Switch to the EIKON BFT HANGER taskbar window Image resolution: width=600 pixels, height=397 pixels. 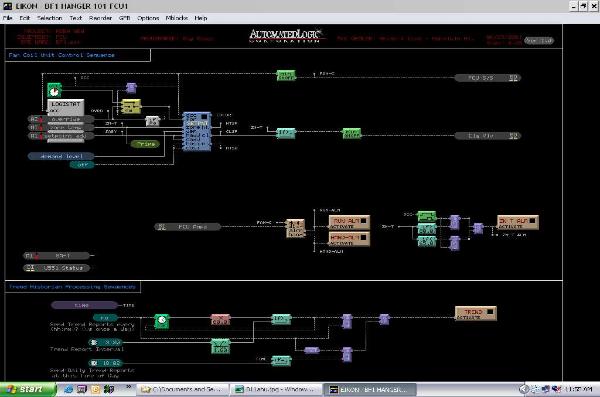(370, 389)
